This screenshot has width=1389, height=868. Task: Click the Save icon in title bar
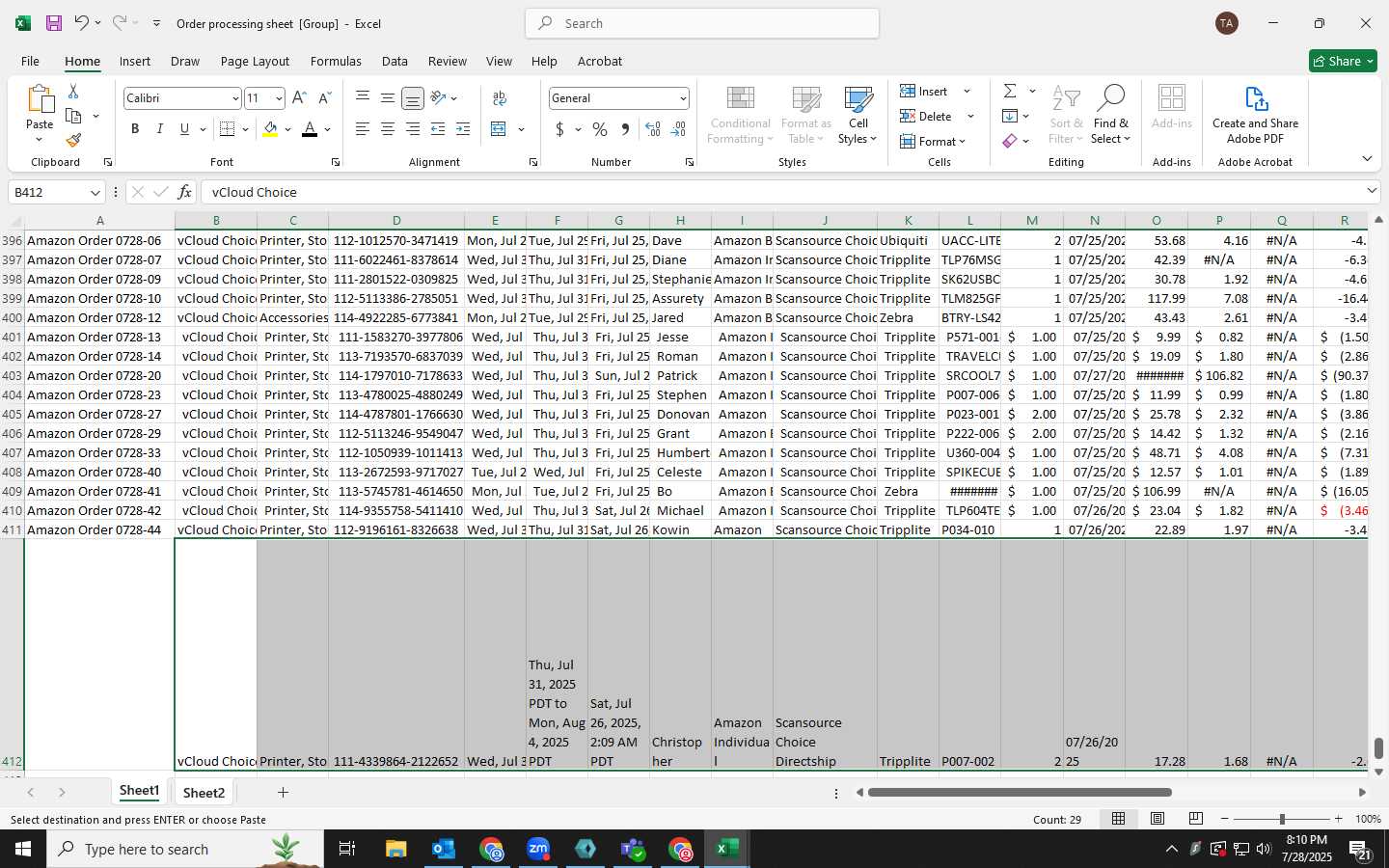click(x=54, y=23)
